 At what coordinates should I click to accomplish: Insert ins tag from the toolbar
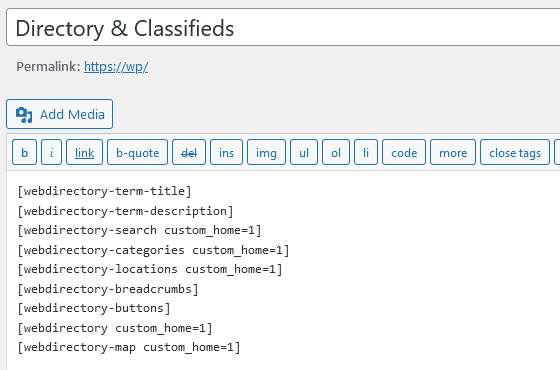[226, 152]
